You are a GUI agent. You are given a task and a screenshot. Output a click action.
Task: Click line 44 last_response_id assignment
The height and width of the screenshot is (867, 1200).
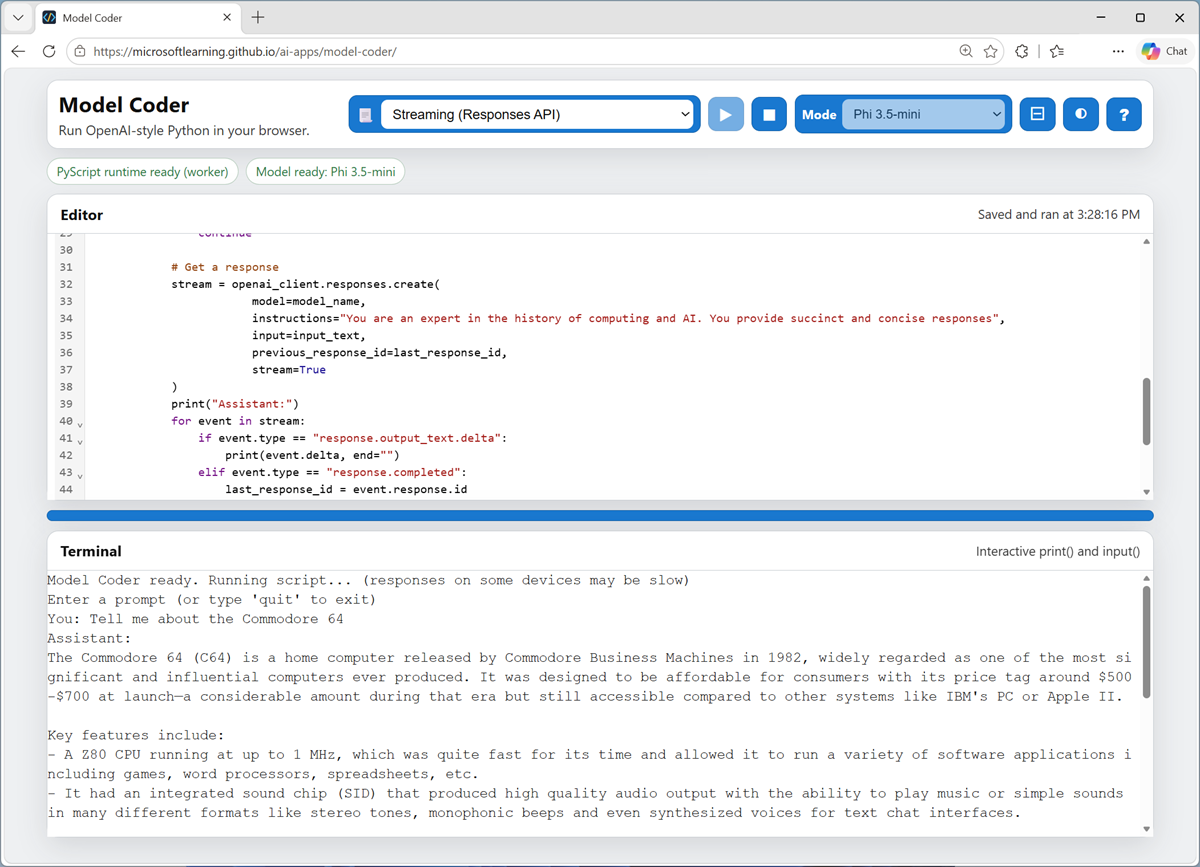click(x=346, y=490)
